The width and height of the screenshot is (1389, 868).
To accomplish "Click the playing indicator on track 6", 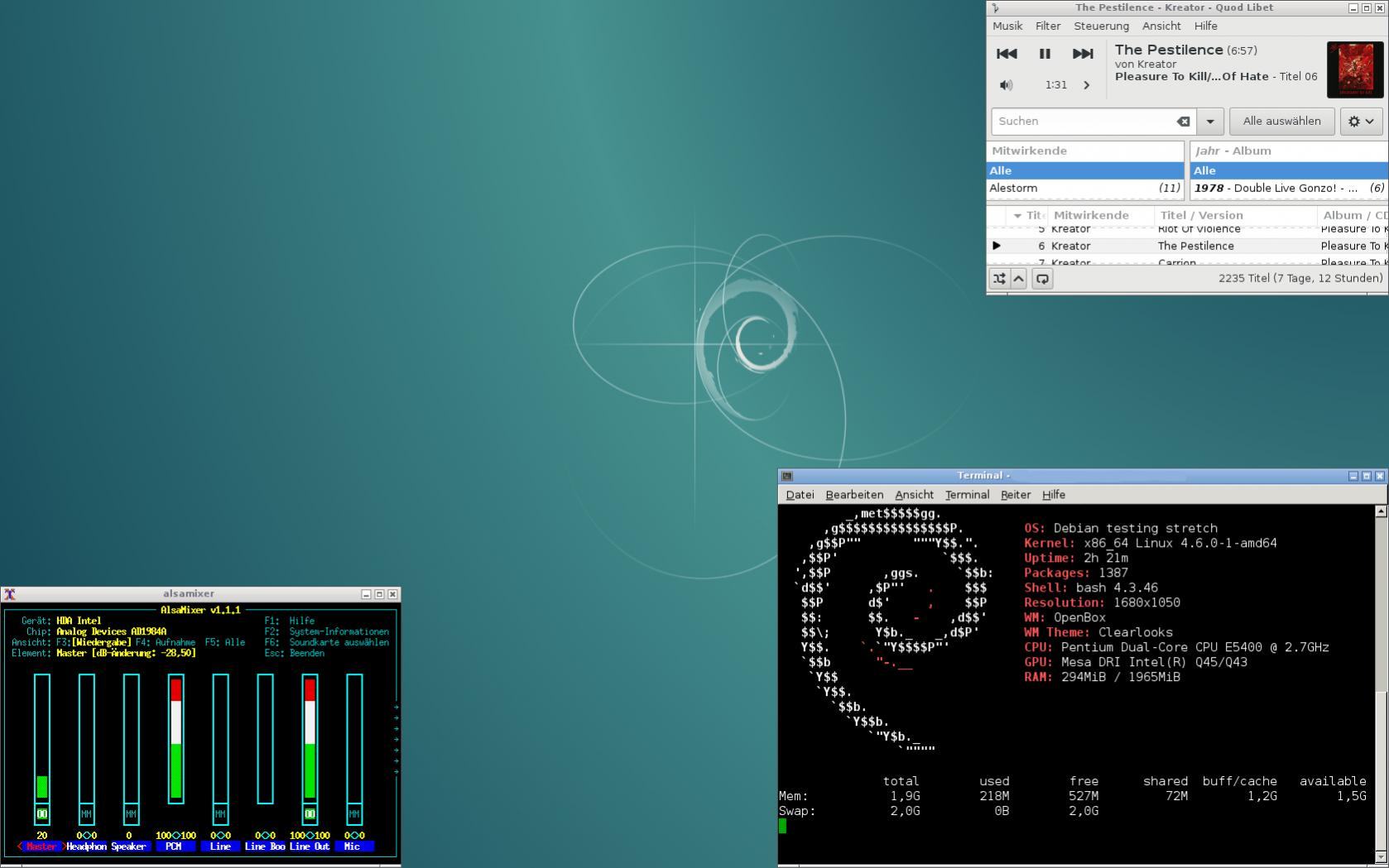I will coord(997,246).
